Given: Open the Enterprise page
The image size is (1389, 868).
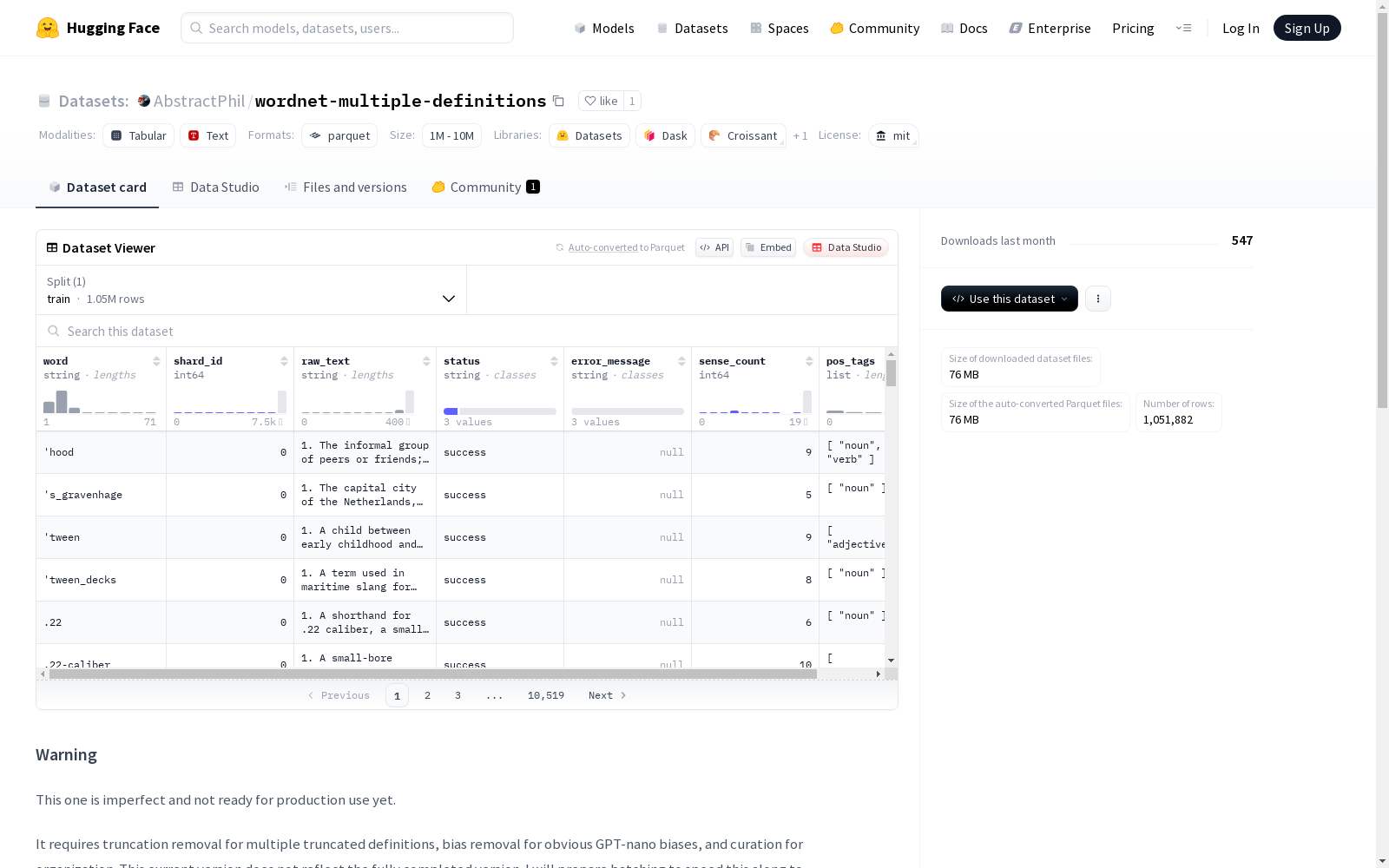Looking at the screenshot, I should coord(1050,28).
